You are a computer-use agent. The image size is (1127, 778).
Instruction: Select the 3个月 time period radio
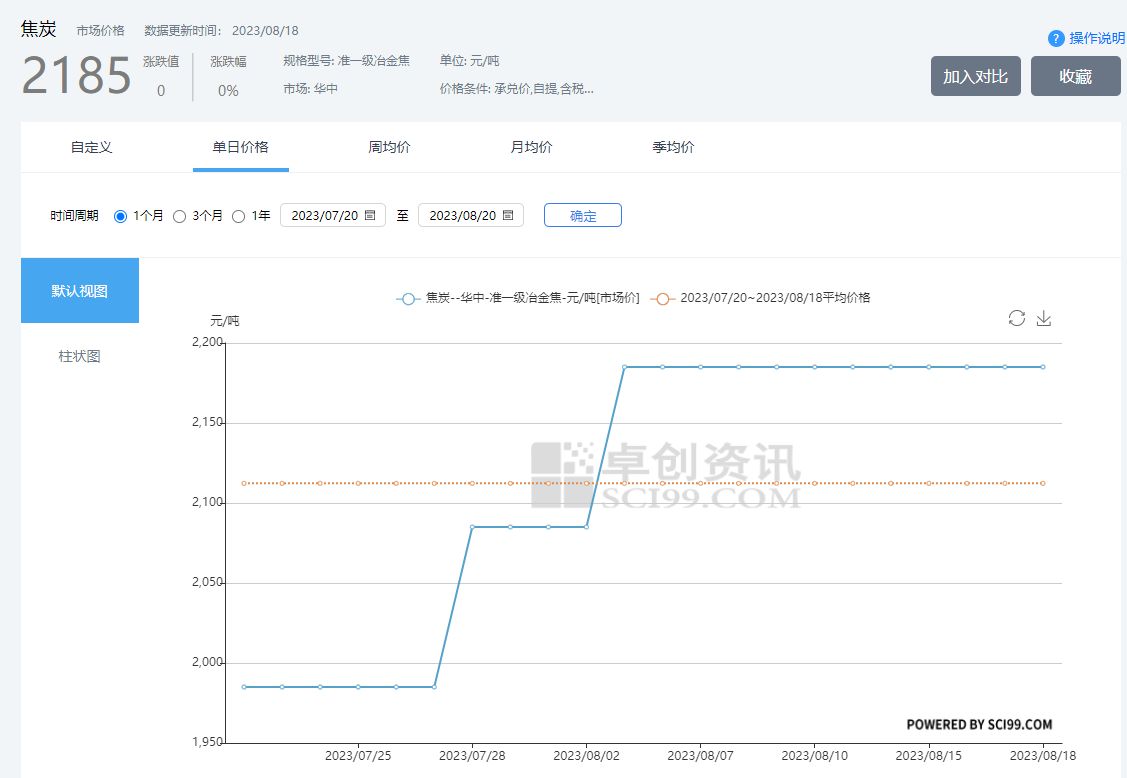click(x=179, y=215)
